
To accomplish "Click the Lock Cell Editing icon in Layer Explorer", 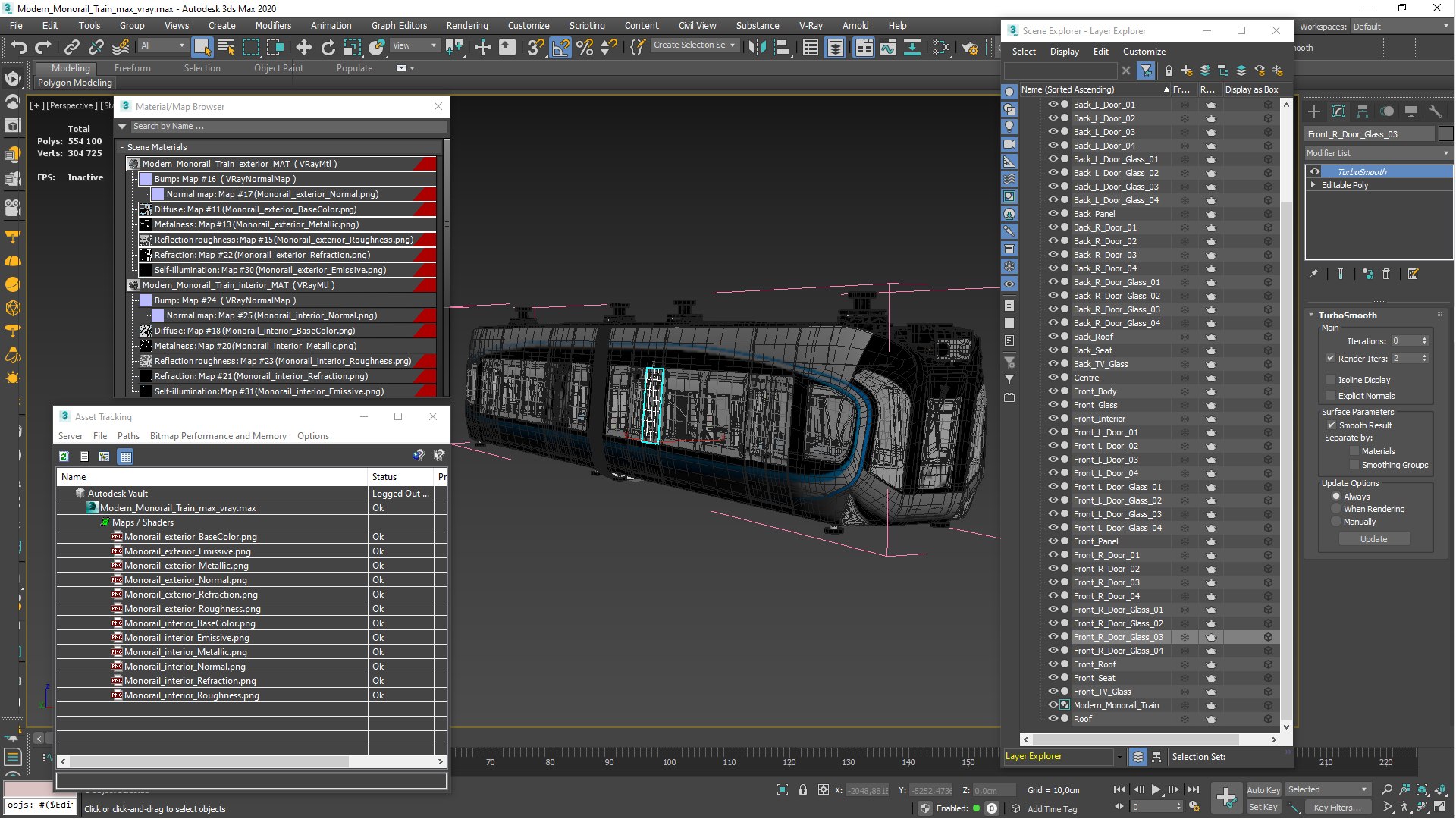I will [x=1169, y=71].
